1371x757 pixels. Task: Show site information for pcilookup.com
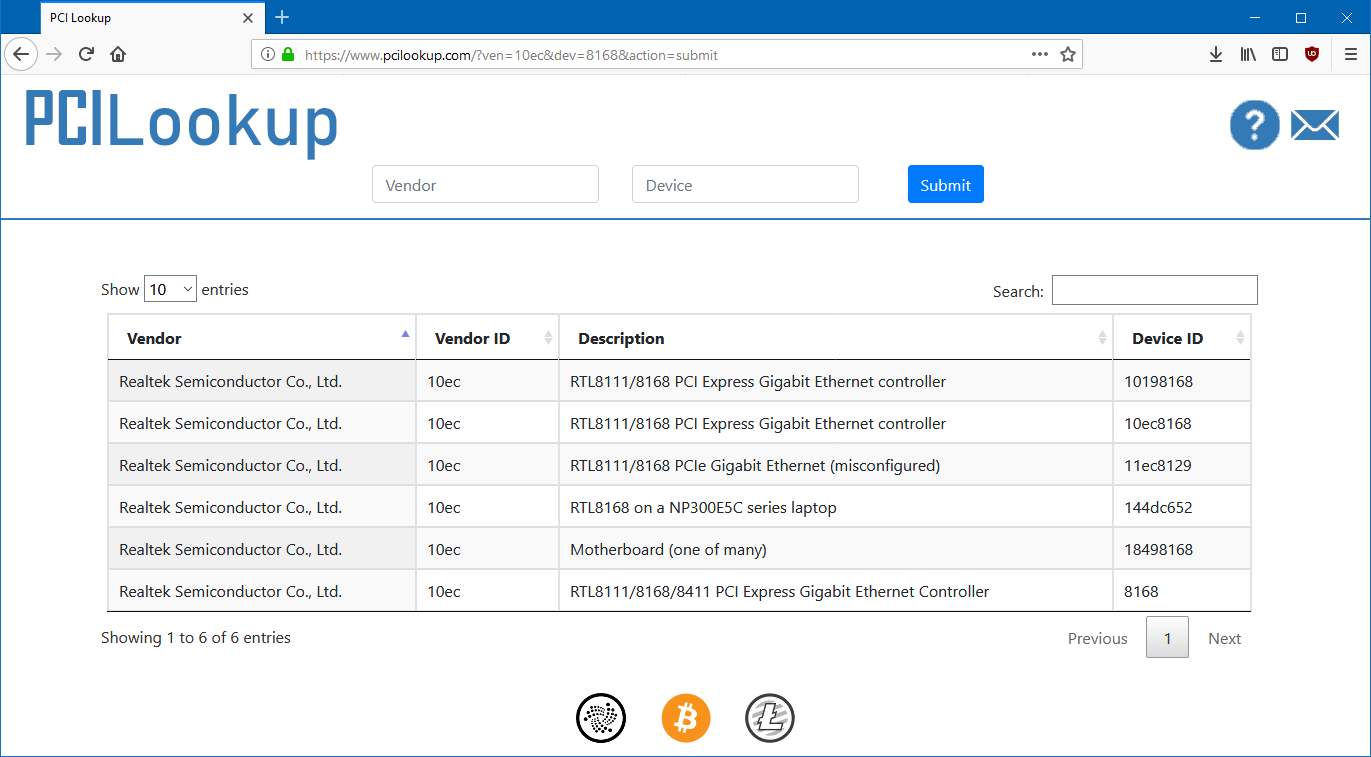(x=267, y=55)
